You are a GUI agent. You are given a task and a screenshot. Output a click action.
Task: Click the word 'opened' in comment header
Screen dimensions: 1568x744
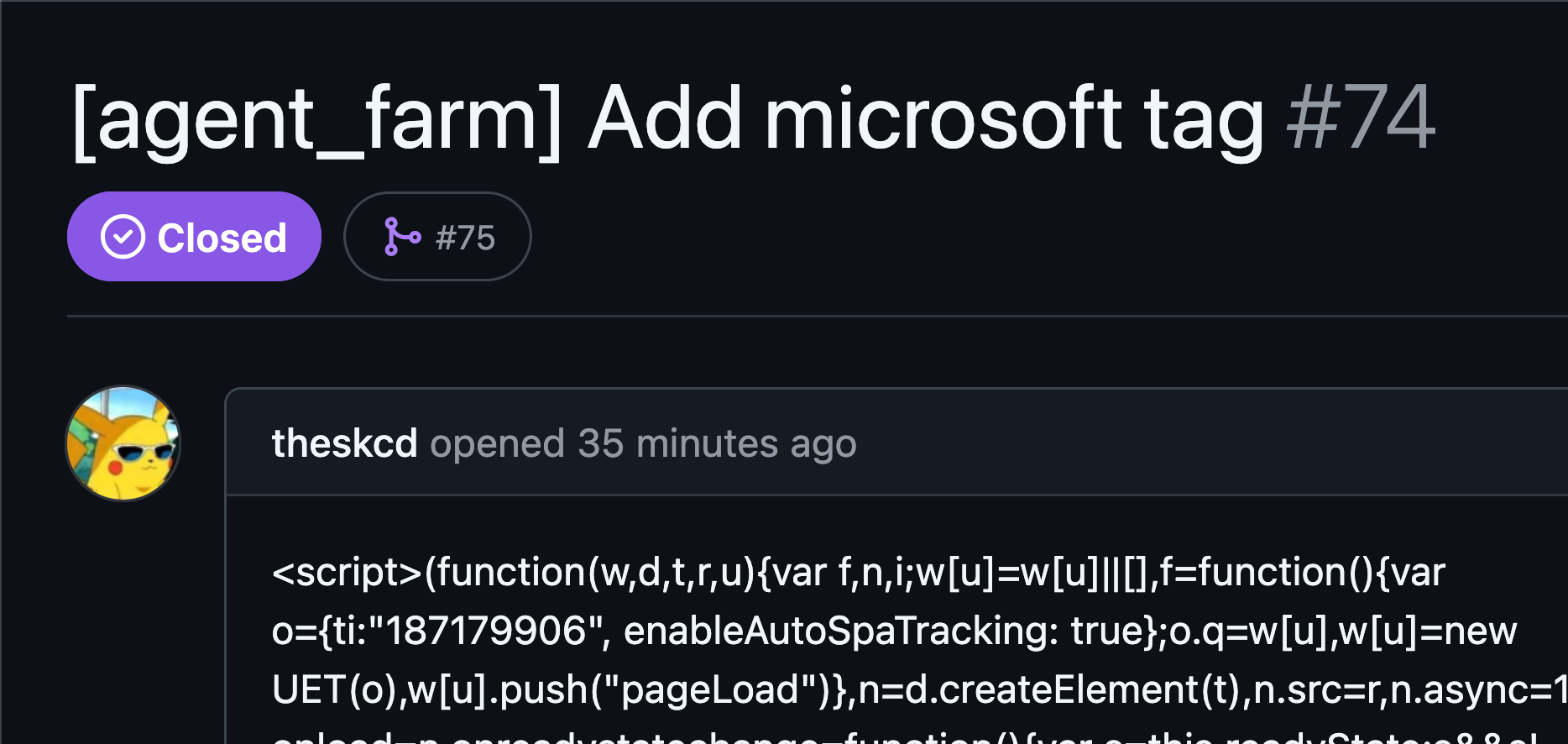click(x=497, y=443)
